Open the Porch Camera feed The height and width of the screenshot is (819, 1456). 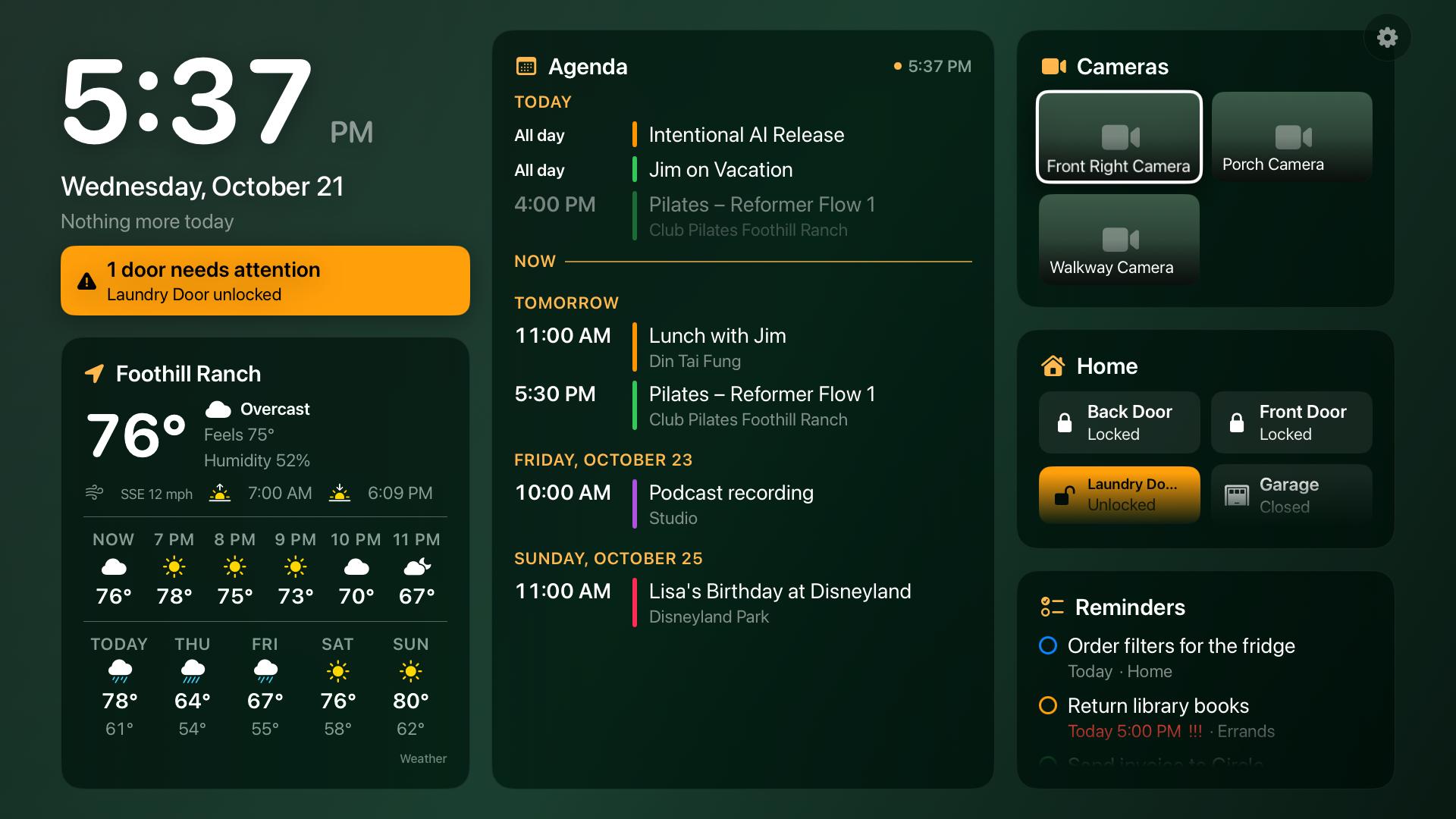(1292, 136)
